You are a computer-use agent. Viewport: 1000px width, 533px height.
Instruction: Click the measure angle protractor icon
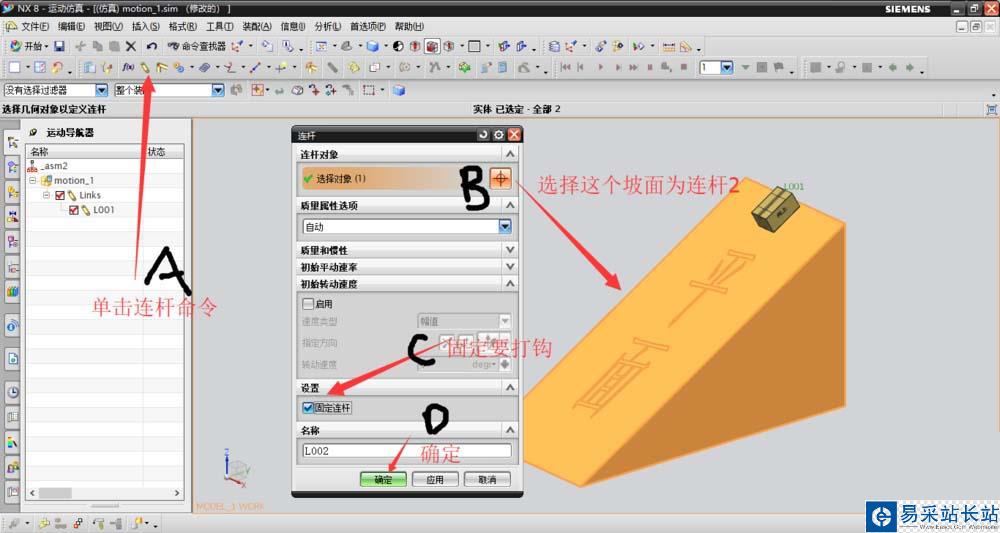(x=686, y=47)
